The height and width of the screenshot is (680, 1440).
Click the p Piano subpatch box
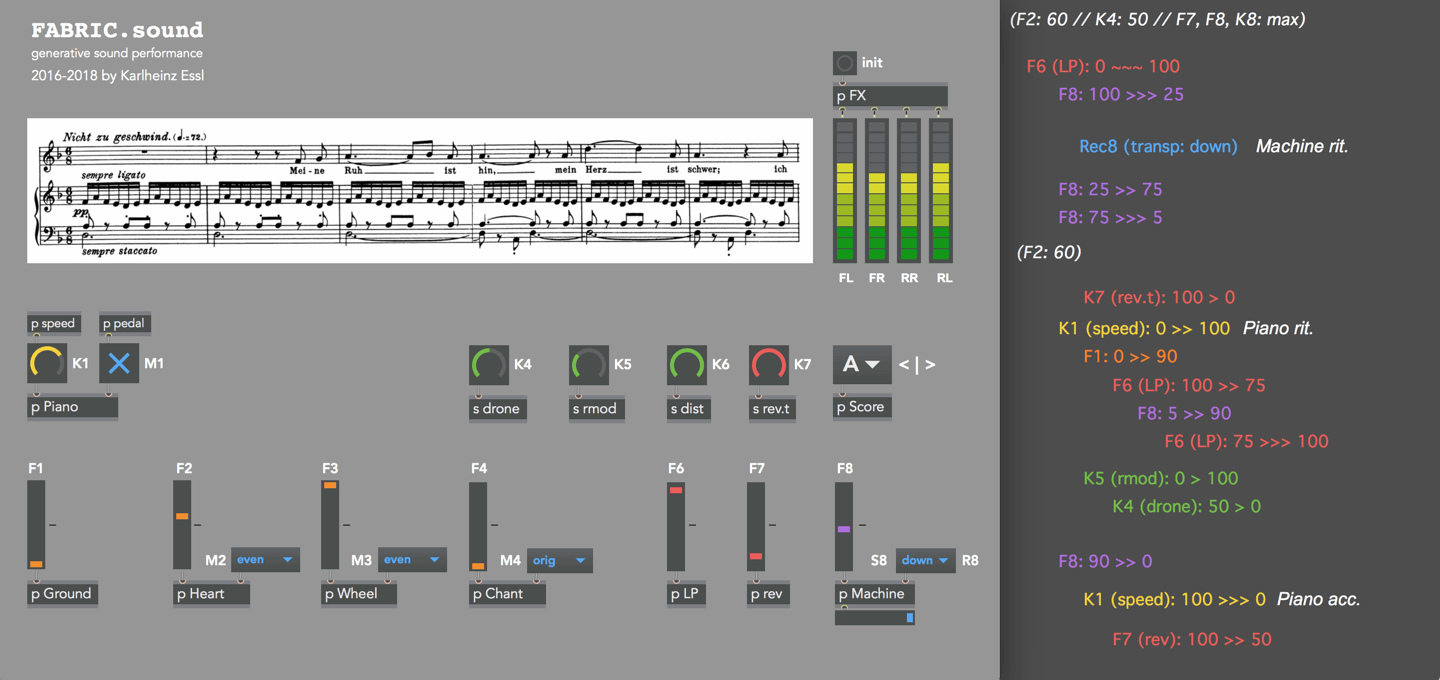[72, 407]
